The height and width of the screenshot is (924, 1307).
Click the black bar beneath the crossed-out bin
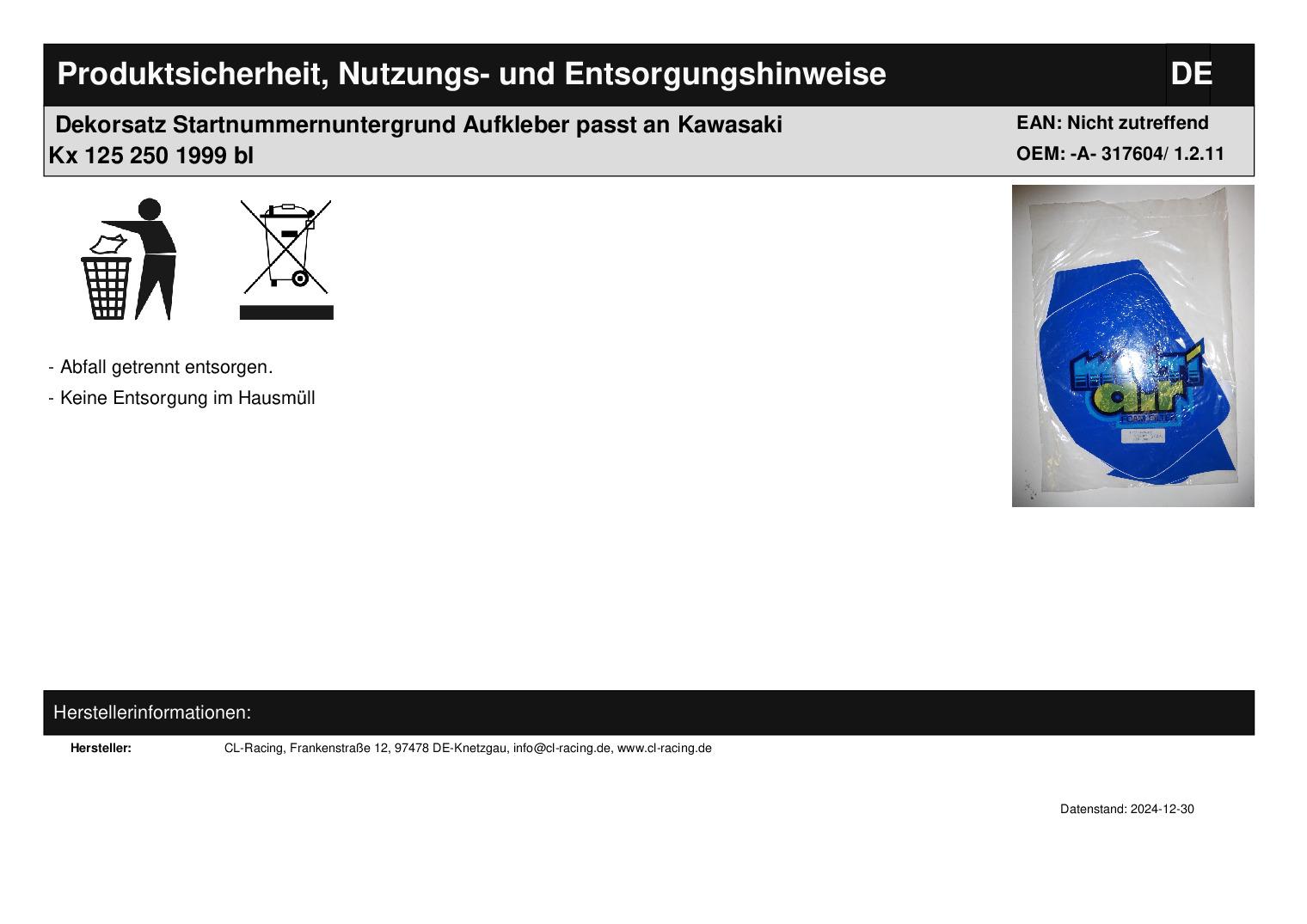[285, 312]
